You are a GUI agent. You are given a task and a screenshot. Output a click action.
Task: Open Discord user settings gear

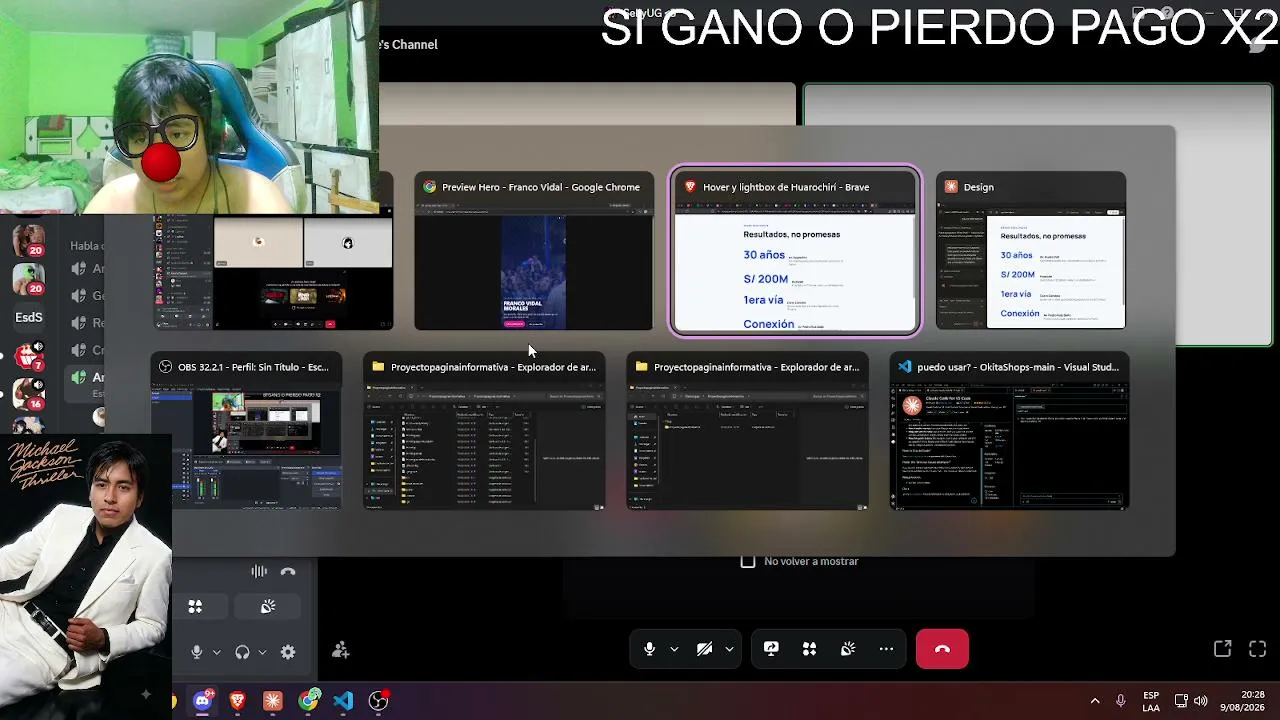288,652
